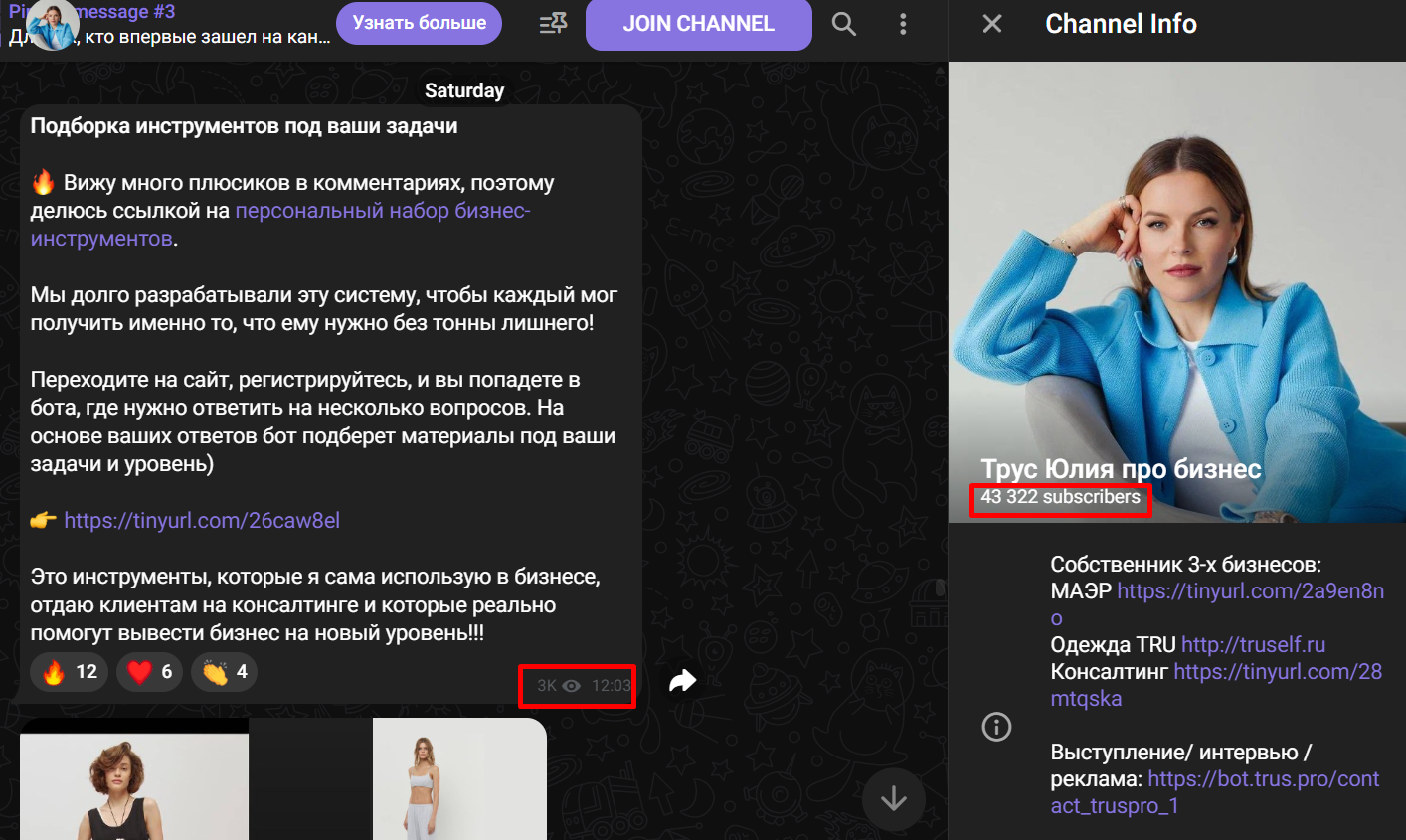Jump to latest messages with down arrow
This screenshot has height=840, width=1406.
(x=894, y=798)
